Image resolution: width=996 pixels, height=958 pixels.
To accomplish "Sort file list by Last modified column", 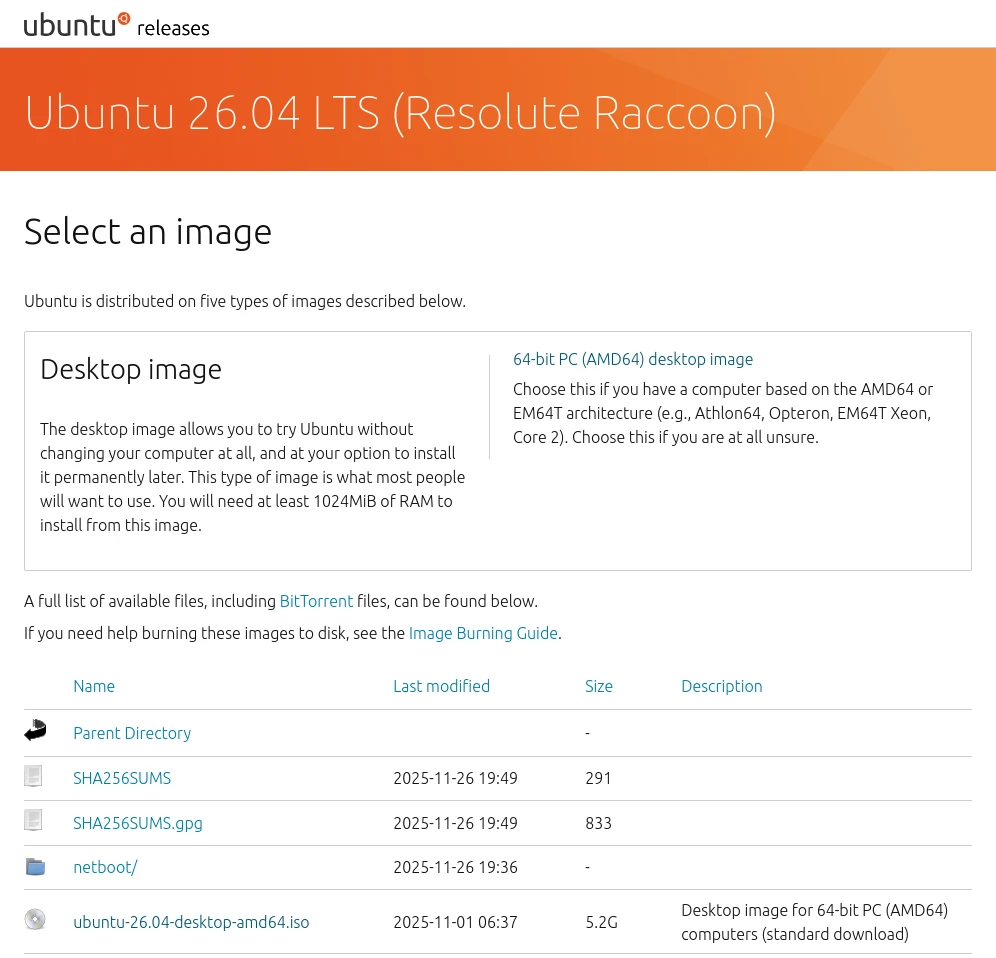I will [441, 686].
